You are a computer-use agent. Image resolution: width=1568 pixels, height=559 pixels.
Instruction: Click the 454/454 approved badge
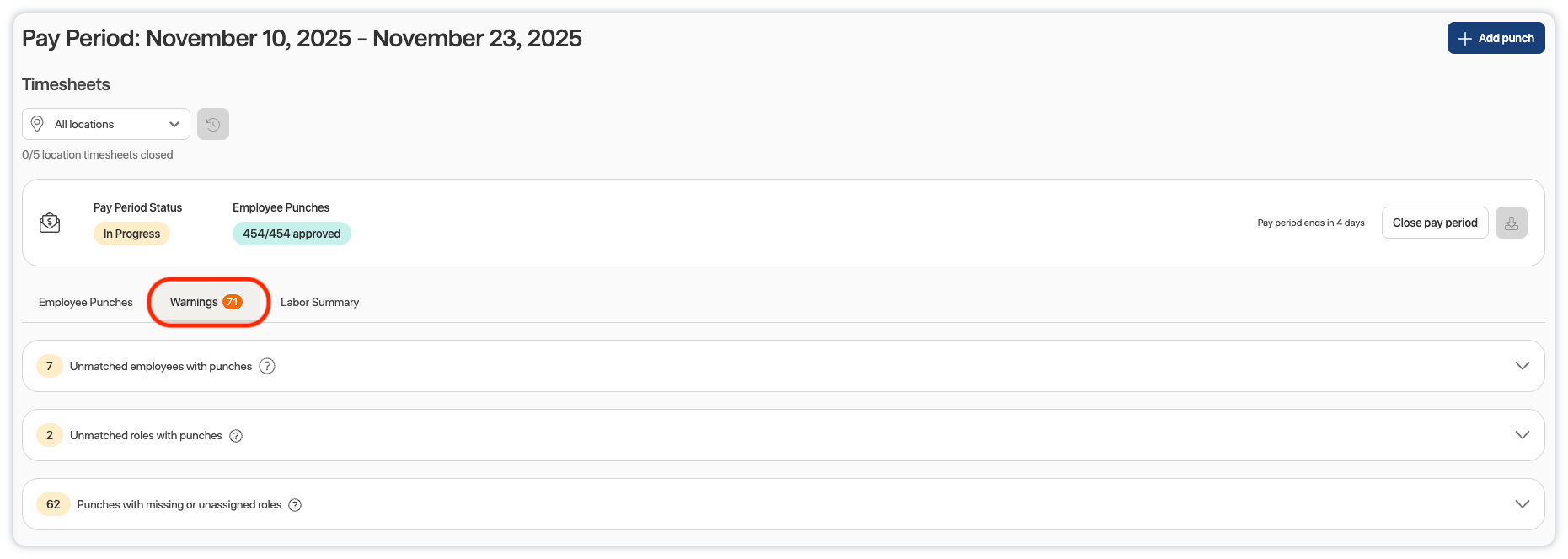point(292,234)
